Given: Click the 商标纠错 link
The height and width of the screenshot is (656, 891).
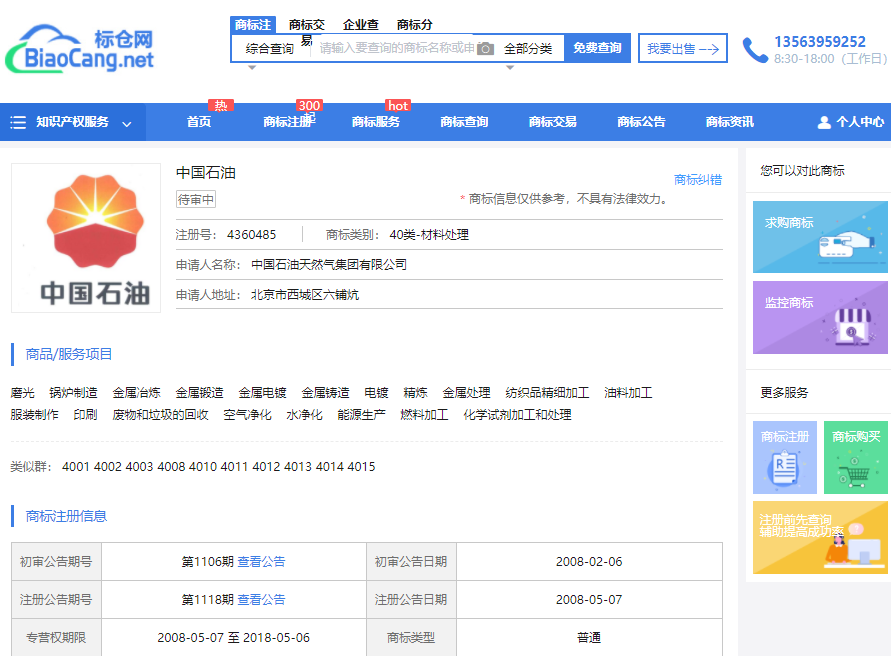Looking at the screenshot, I should pyautogui.click(x=698, y=180).
